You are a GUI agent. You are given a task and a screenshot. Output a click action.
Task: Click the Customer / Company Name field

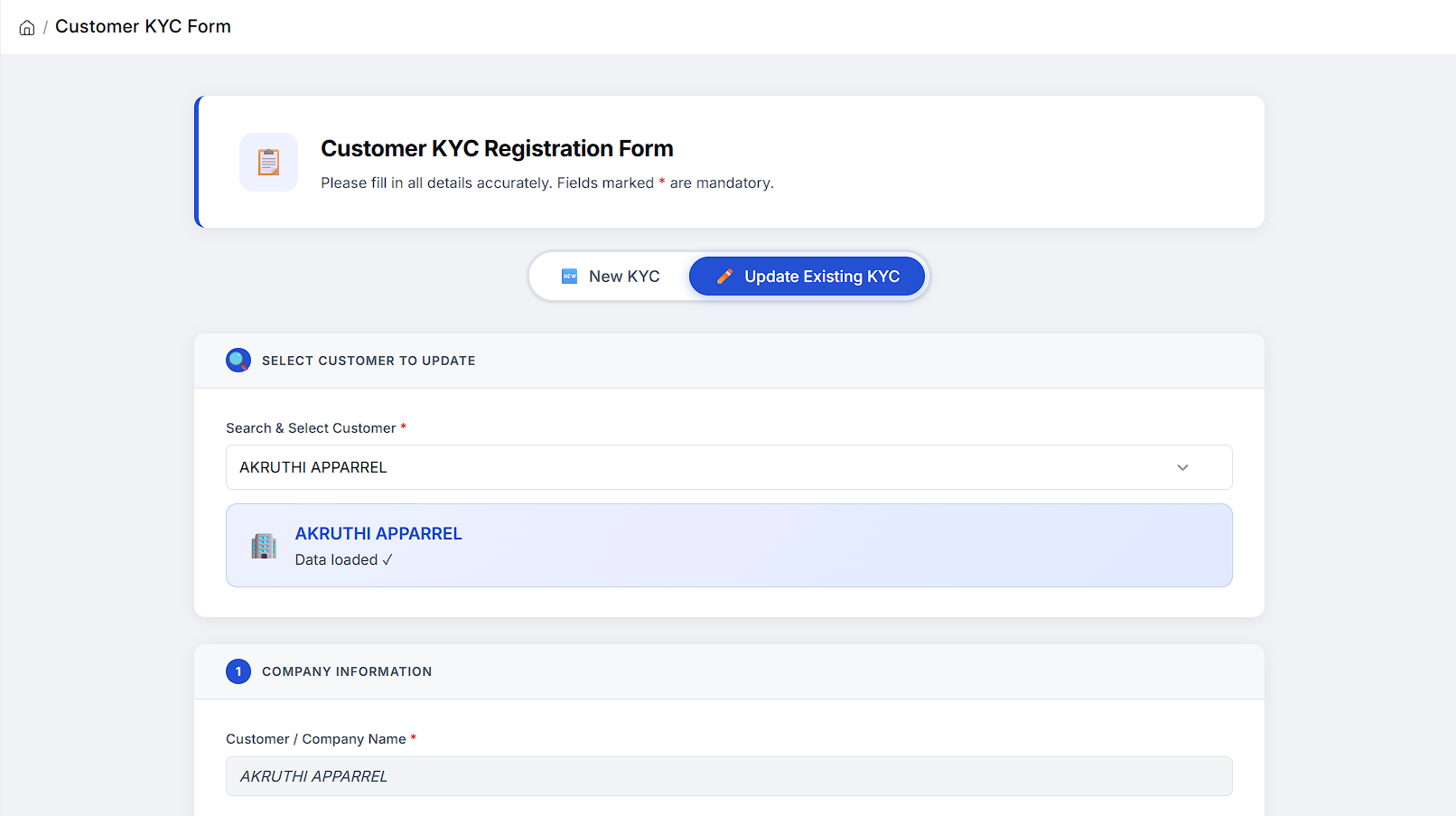(x=729, y=776)
